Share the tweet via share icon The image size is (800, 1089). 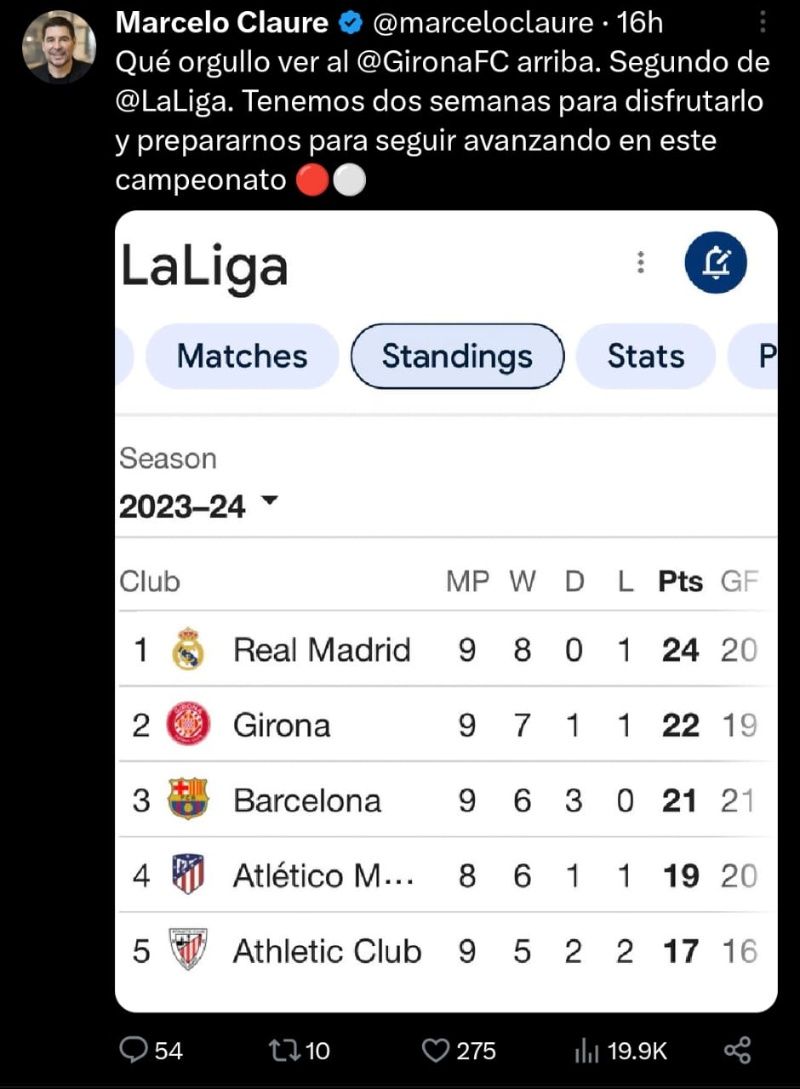click(x=738, y=1050)
